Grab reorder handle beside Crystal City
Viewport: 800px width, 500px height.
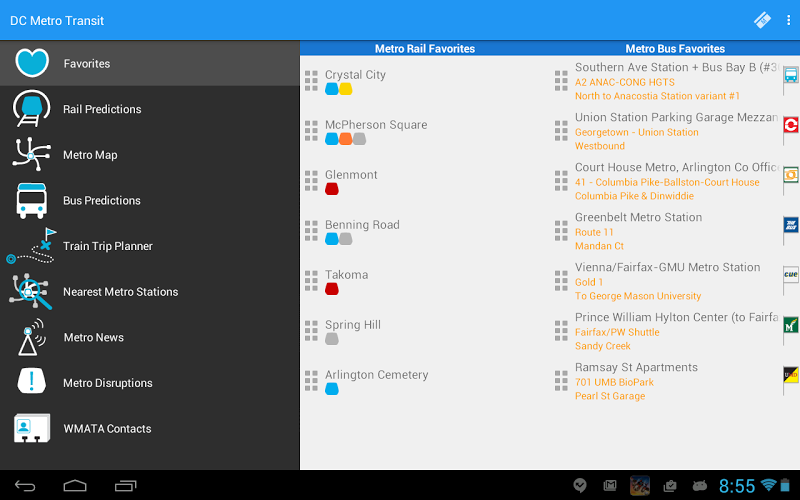coord(311,81)
